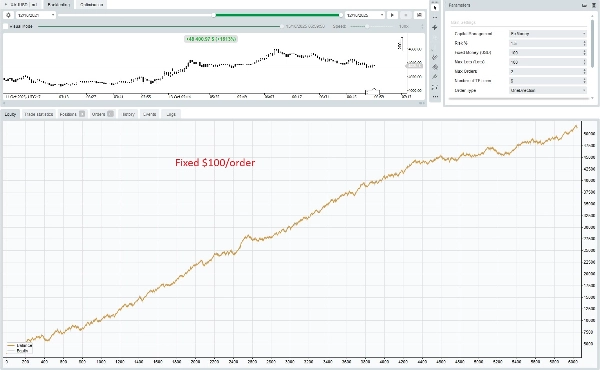Image resolution: width=600 pixels, height=370 pixels.
Task: Click the Number of TP stepper arrows
Action: (x=584, y=81)
